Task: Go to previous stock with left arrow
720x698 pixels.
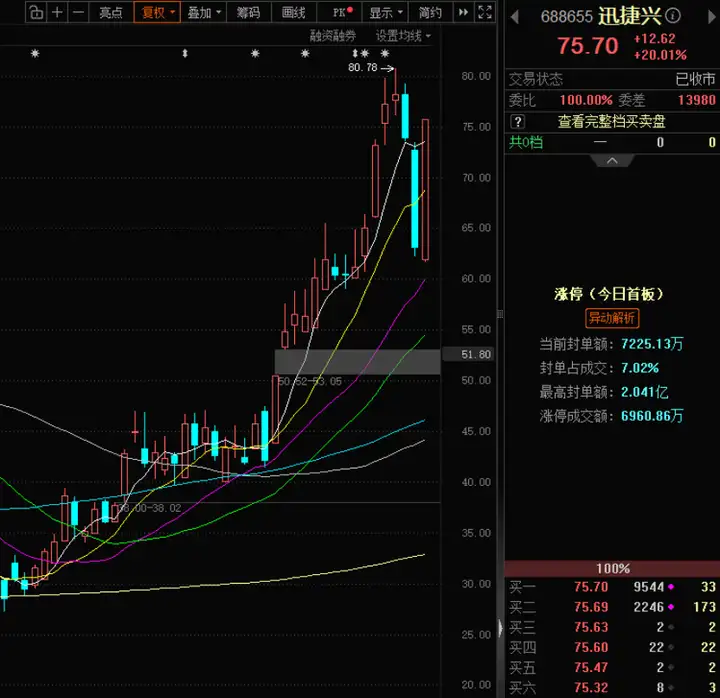Action: pos(515,17)
